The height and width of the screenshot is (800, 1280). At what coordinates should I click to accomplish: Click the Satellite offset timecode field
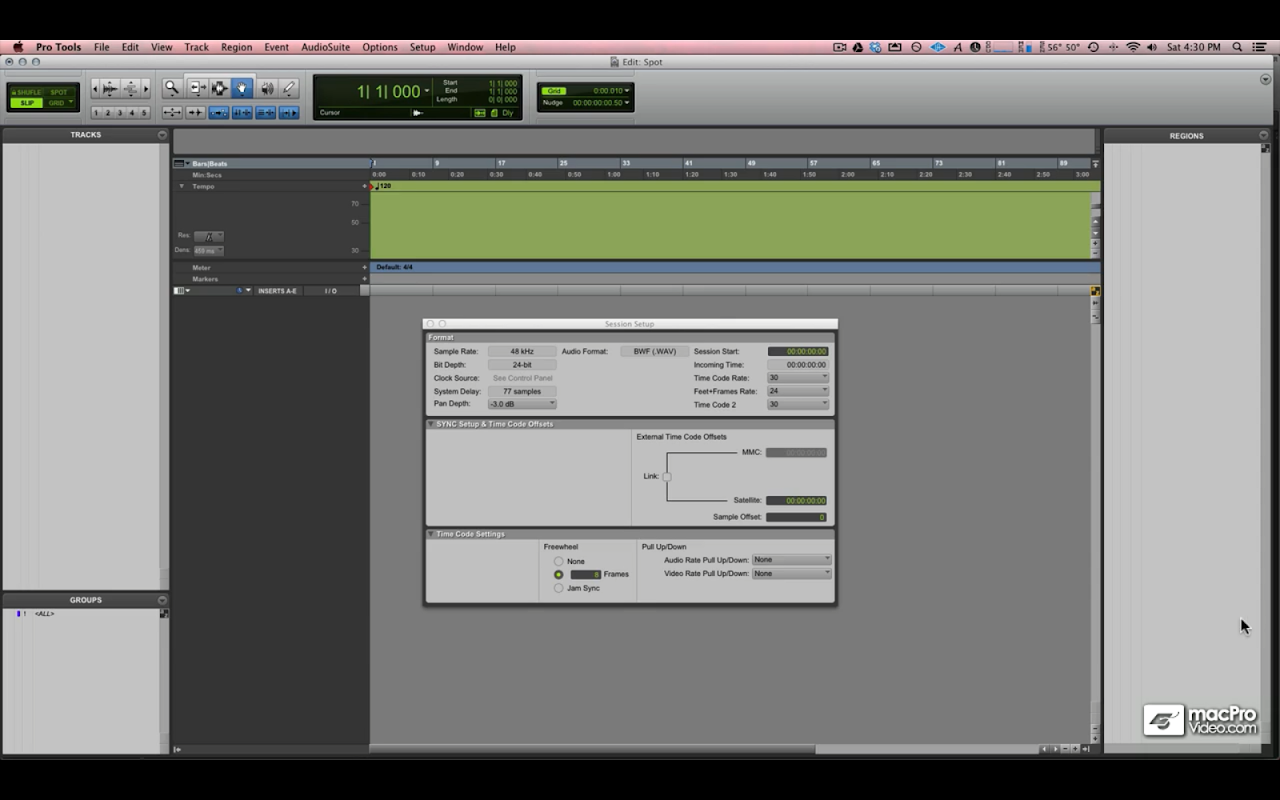796,500
